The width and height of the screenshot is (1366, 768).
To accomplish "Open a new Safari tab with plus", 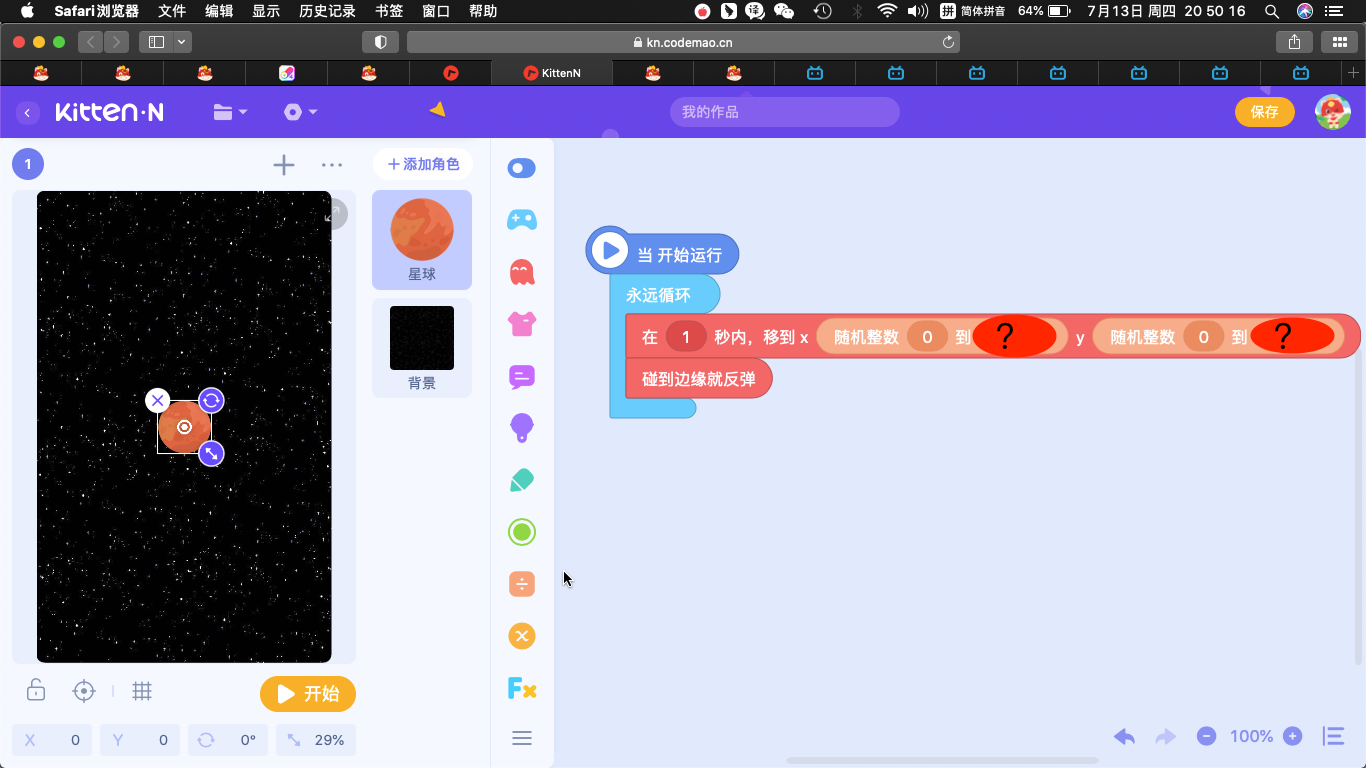I will tap(1354, 73).
